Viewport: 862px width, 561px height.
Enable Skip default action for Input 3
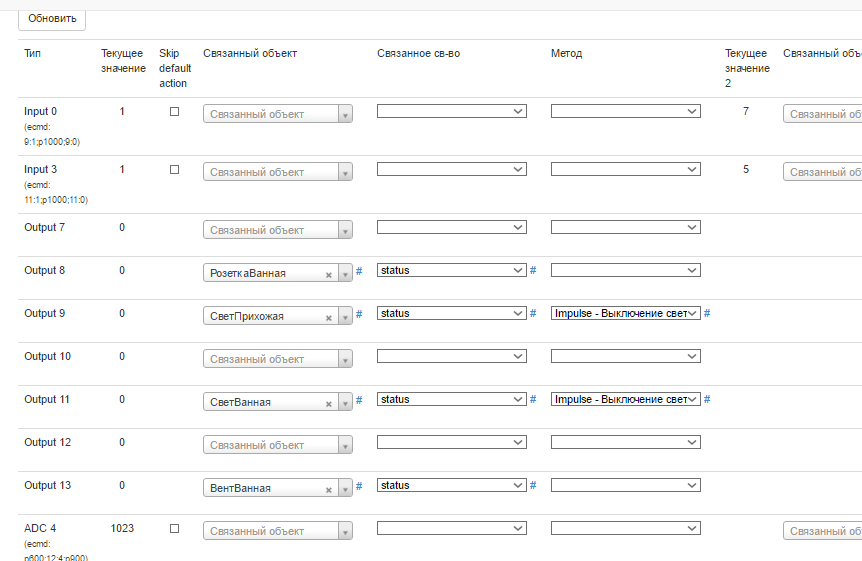[174, 170]
